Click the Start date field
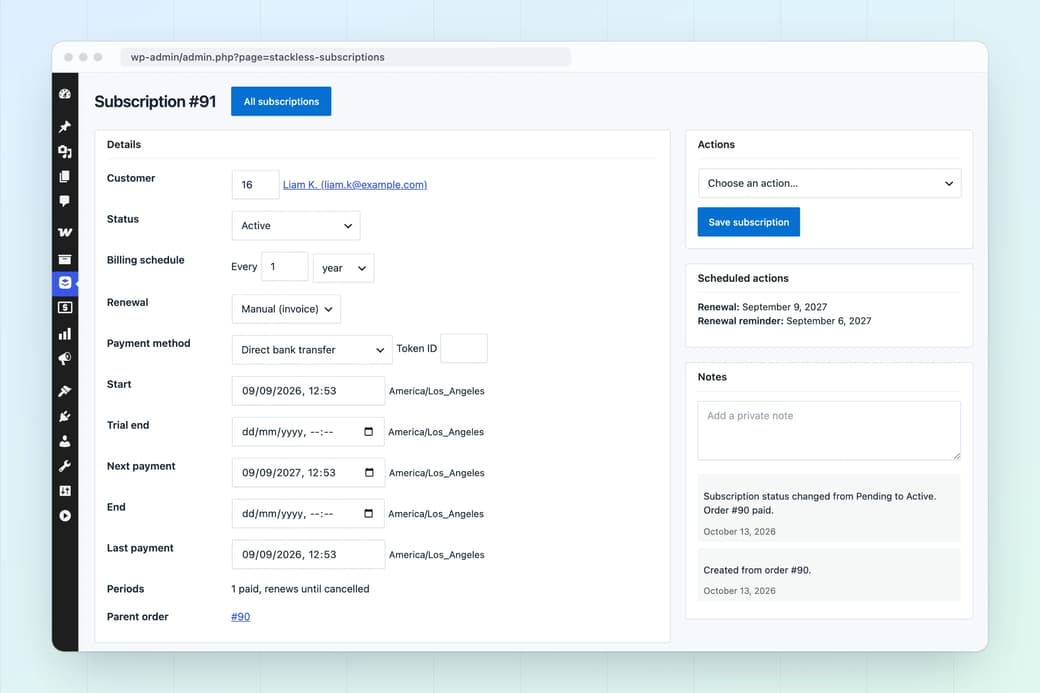 pyautogui.click(x=308, y=391)
